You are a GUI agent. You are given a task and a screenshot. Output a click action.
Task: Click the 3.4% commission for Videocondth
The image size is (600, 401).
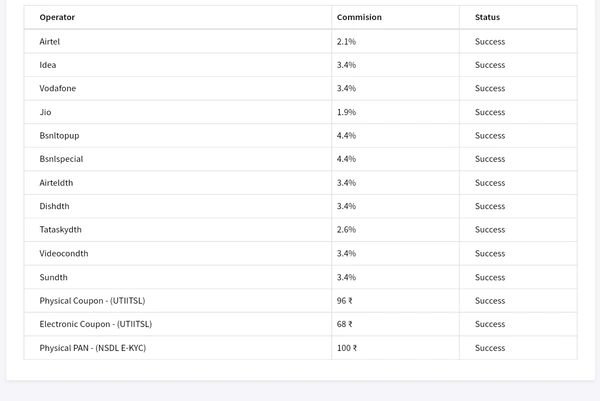tap(346, 253)
